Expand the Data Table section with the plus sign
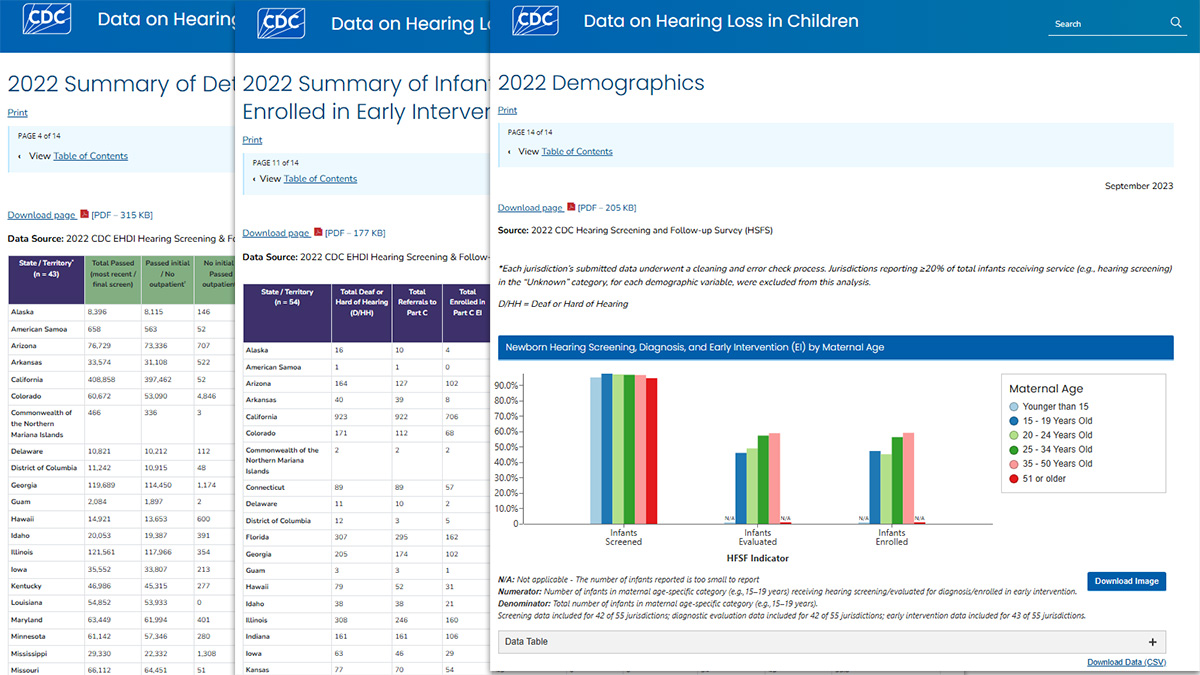 coord(1155,641)
